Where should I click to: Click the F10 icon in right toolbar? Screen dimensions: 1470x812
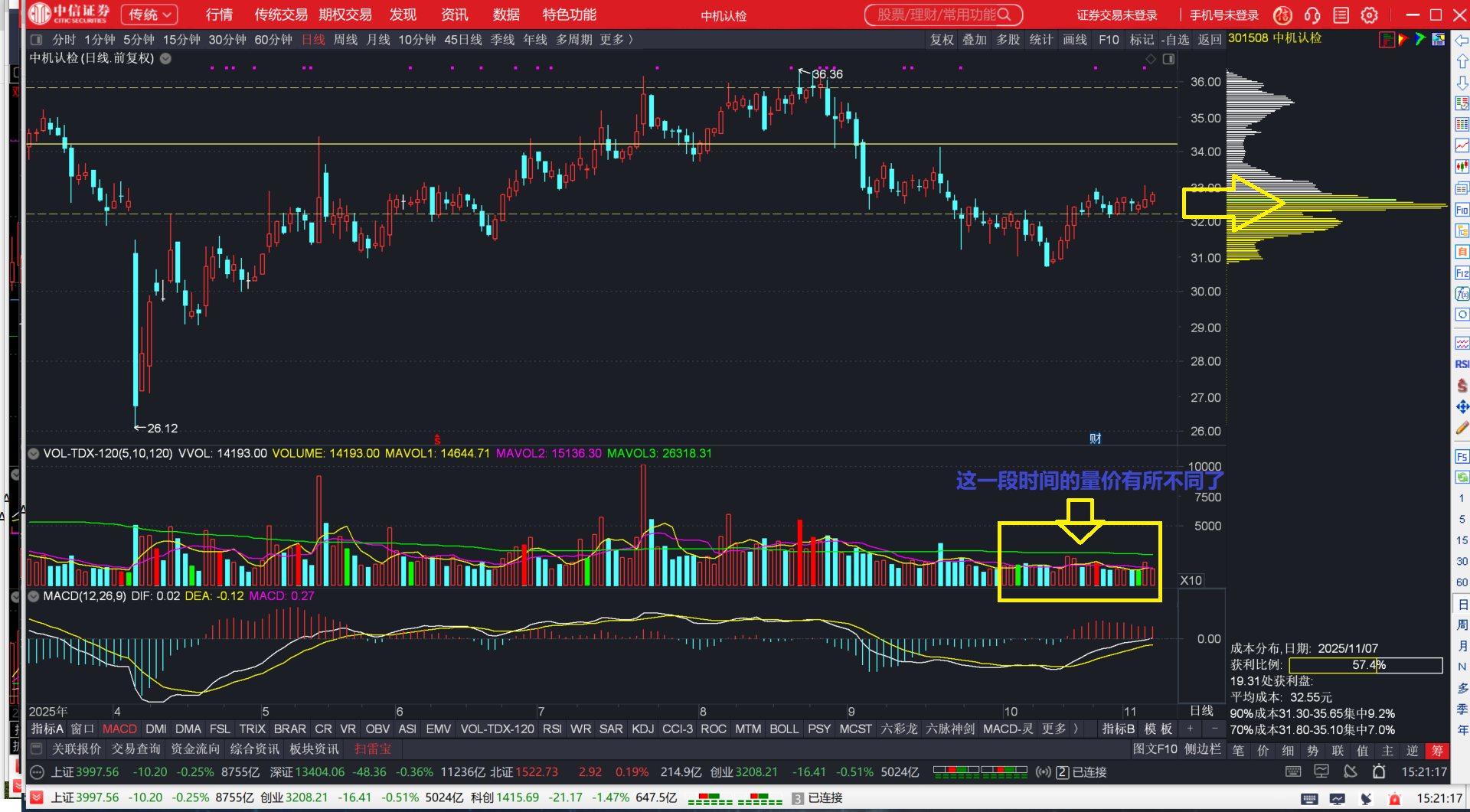pos(1462,210)
